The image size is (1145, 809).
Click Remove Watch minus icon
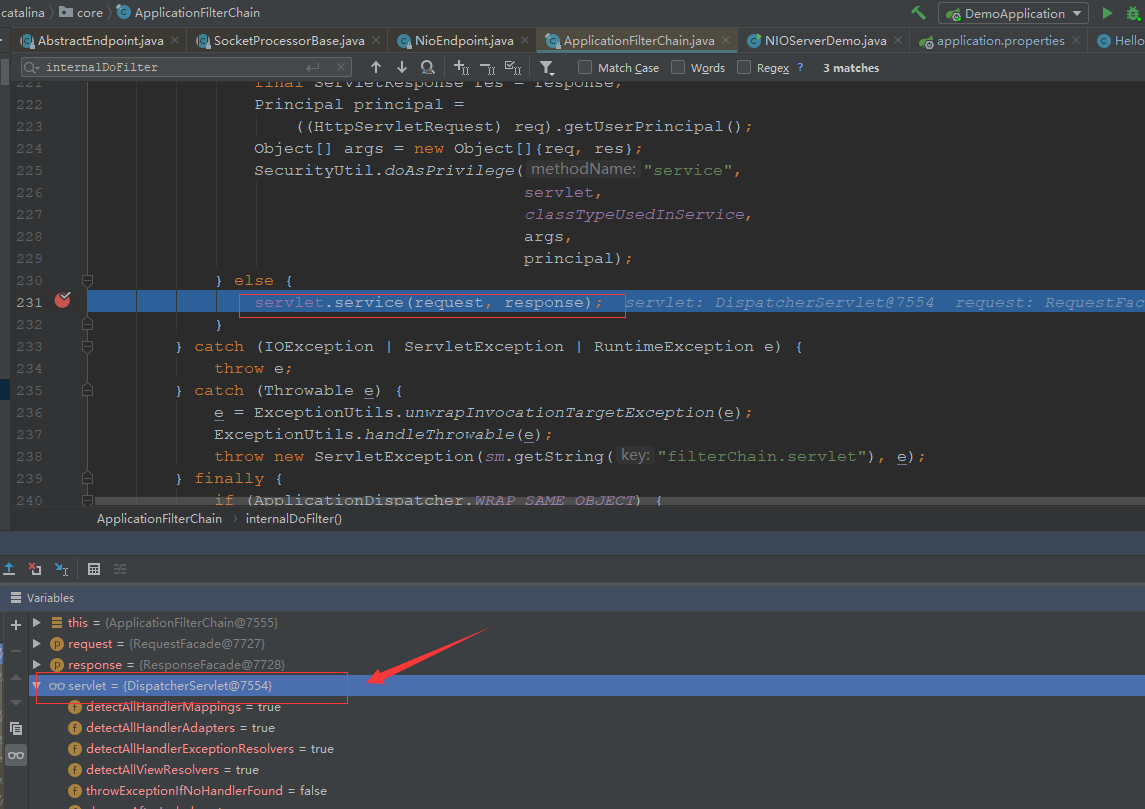tap(16, 651)
